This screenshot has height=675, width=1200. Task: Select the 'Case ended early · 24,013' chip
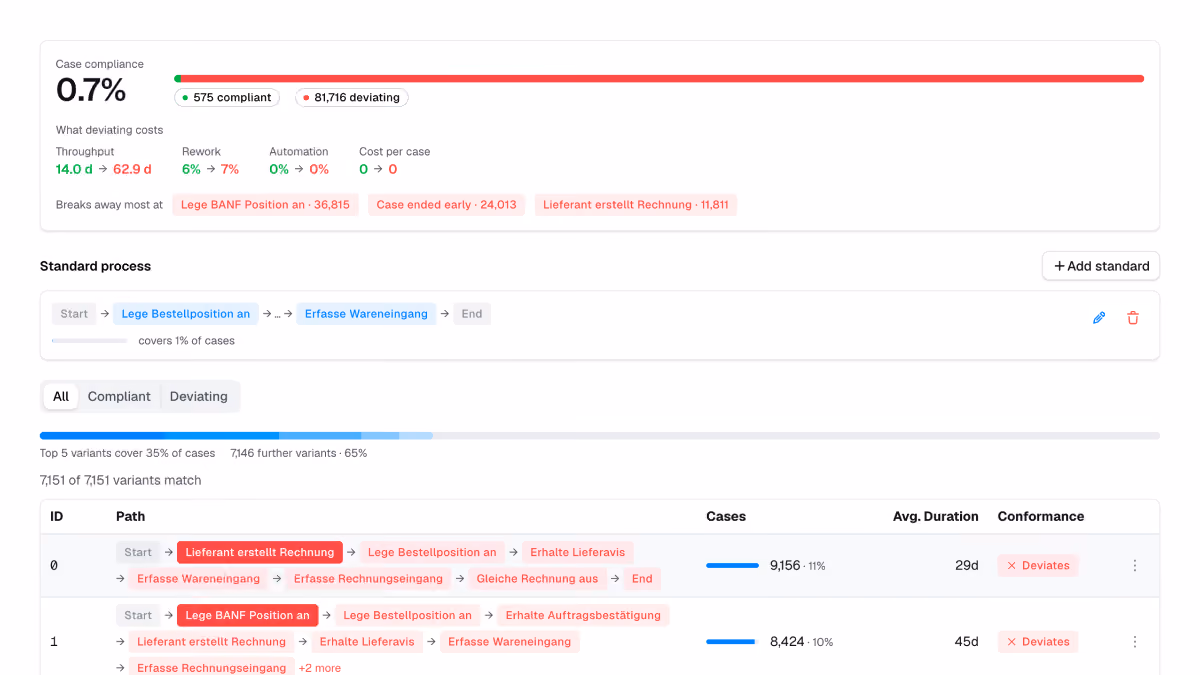click(x=446, y=205)
